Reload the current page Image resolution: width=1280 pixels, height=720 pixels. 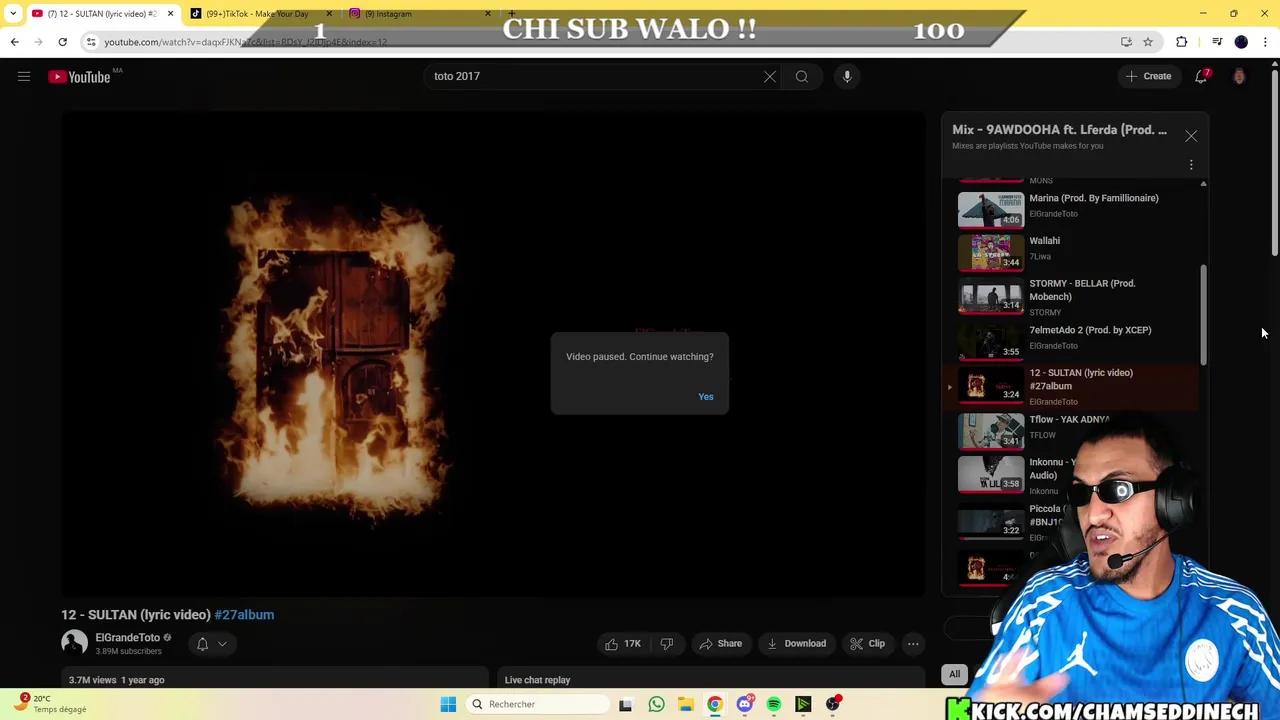pos(62,42)
